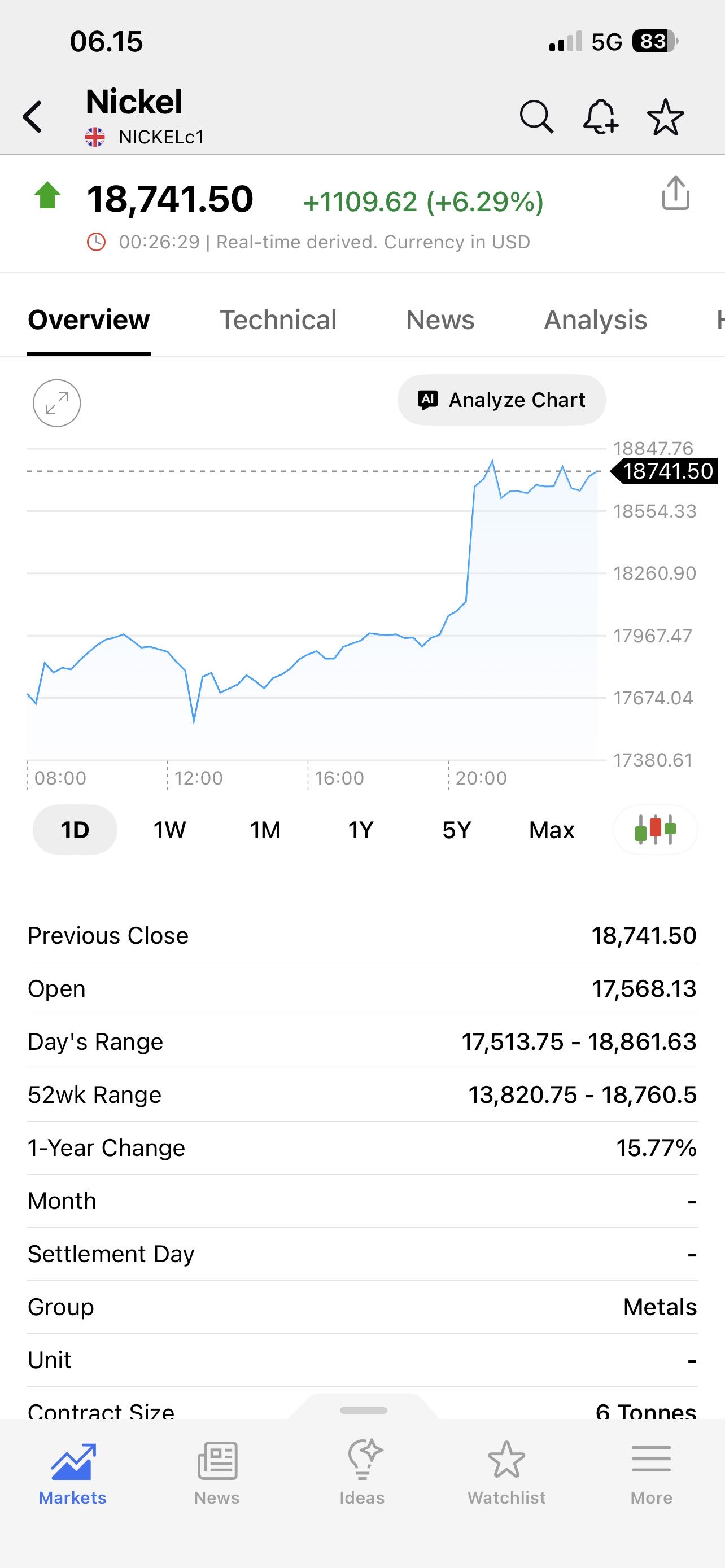Select the 1W chart range
Screen dimensions: 725x1568
pyautogui.click(x=169, y=830)
